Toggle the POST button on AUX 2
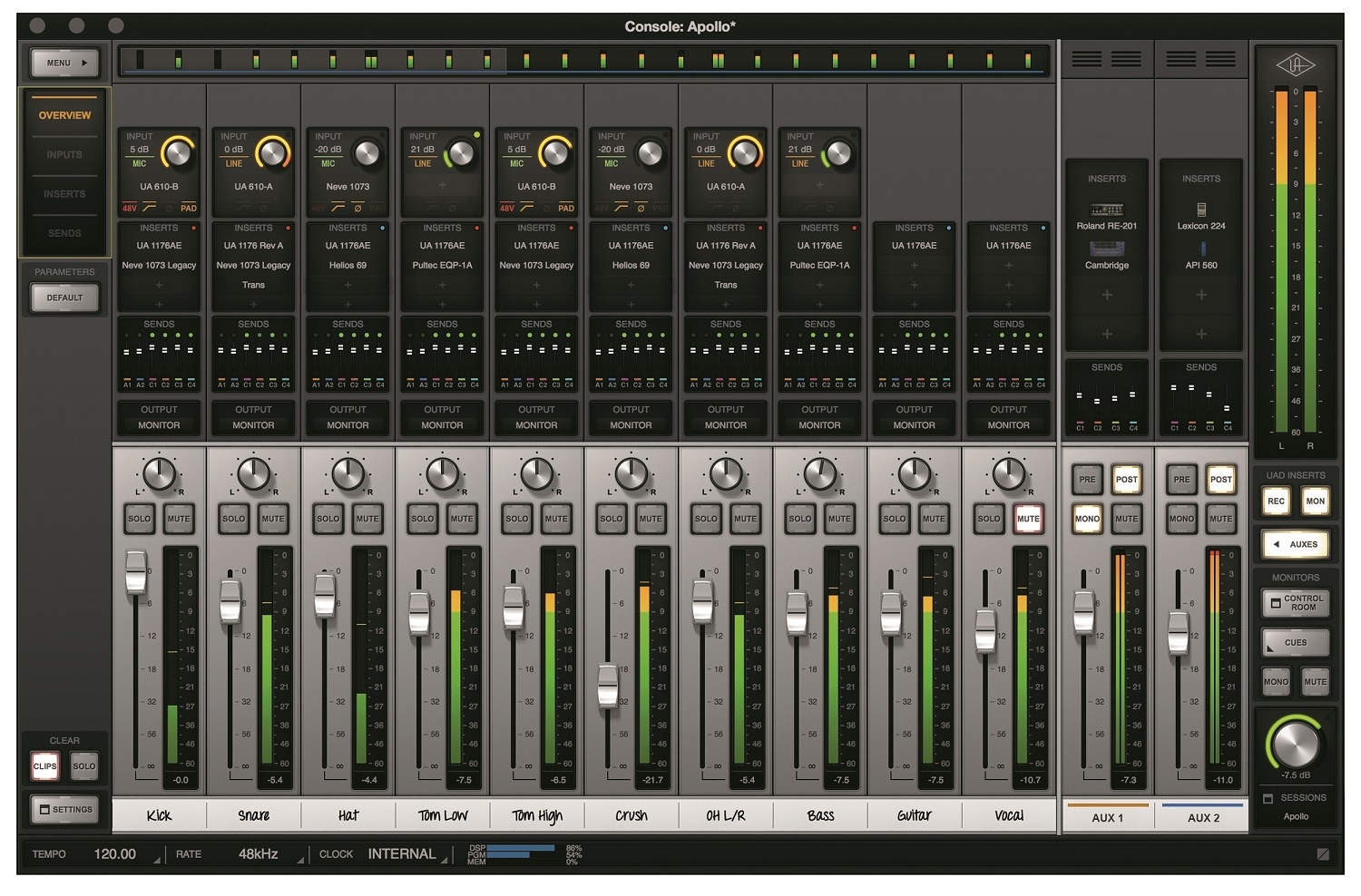 (1221, 480)
